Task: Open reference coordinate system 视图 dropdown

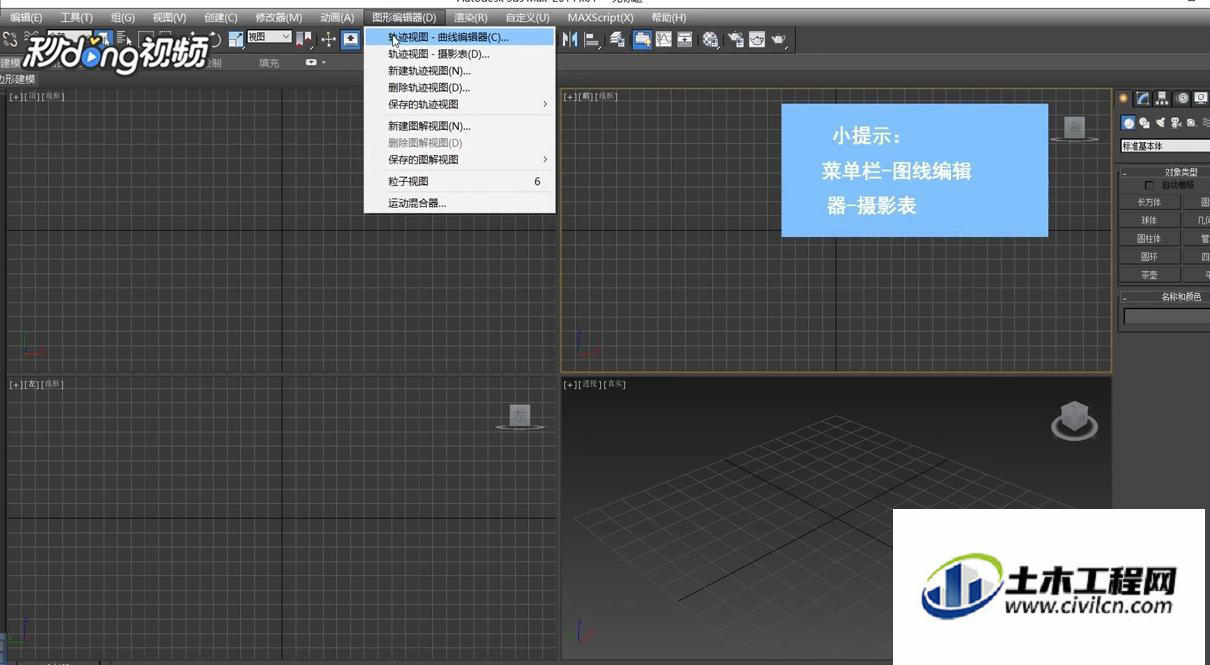Action: tap(269, 37)
